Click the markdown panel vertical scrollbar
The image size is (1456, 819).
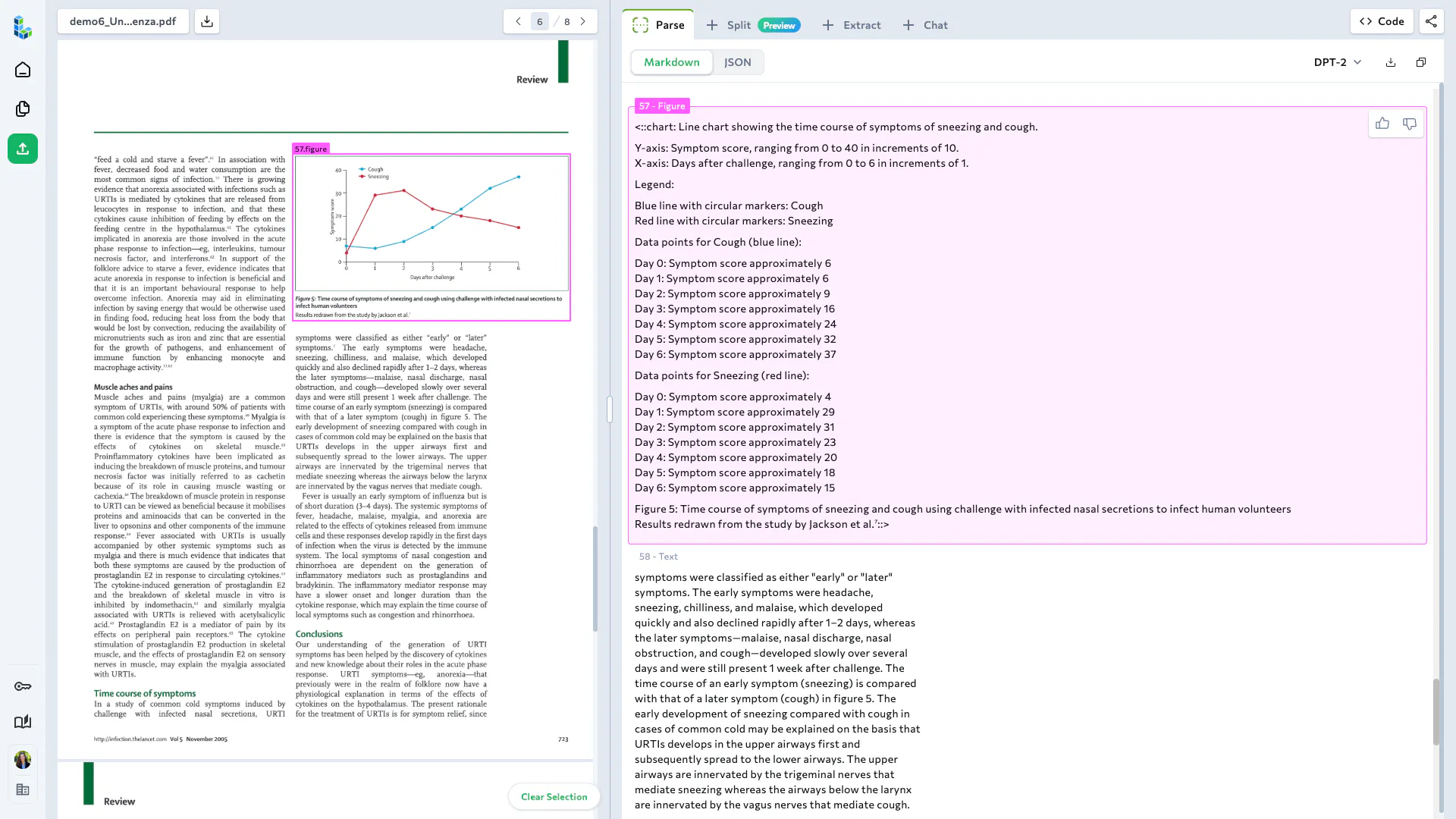tap(1436, 711)
